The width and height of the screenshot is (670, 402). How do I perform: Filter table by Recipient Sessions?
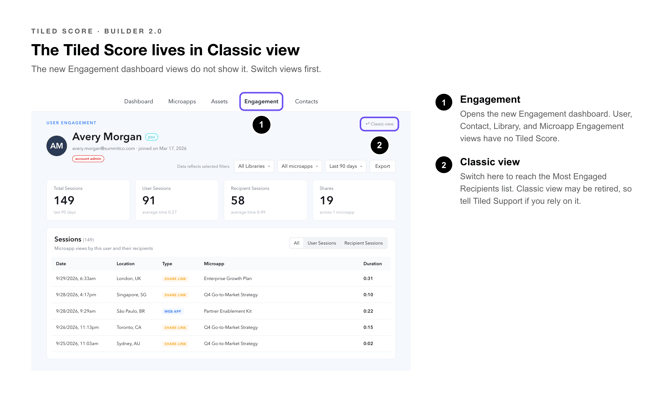pyautogui.click(x=364, y=243)
